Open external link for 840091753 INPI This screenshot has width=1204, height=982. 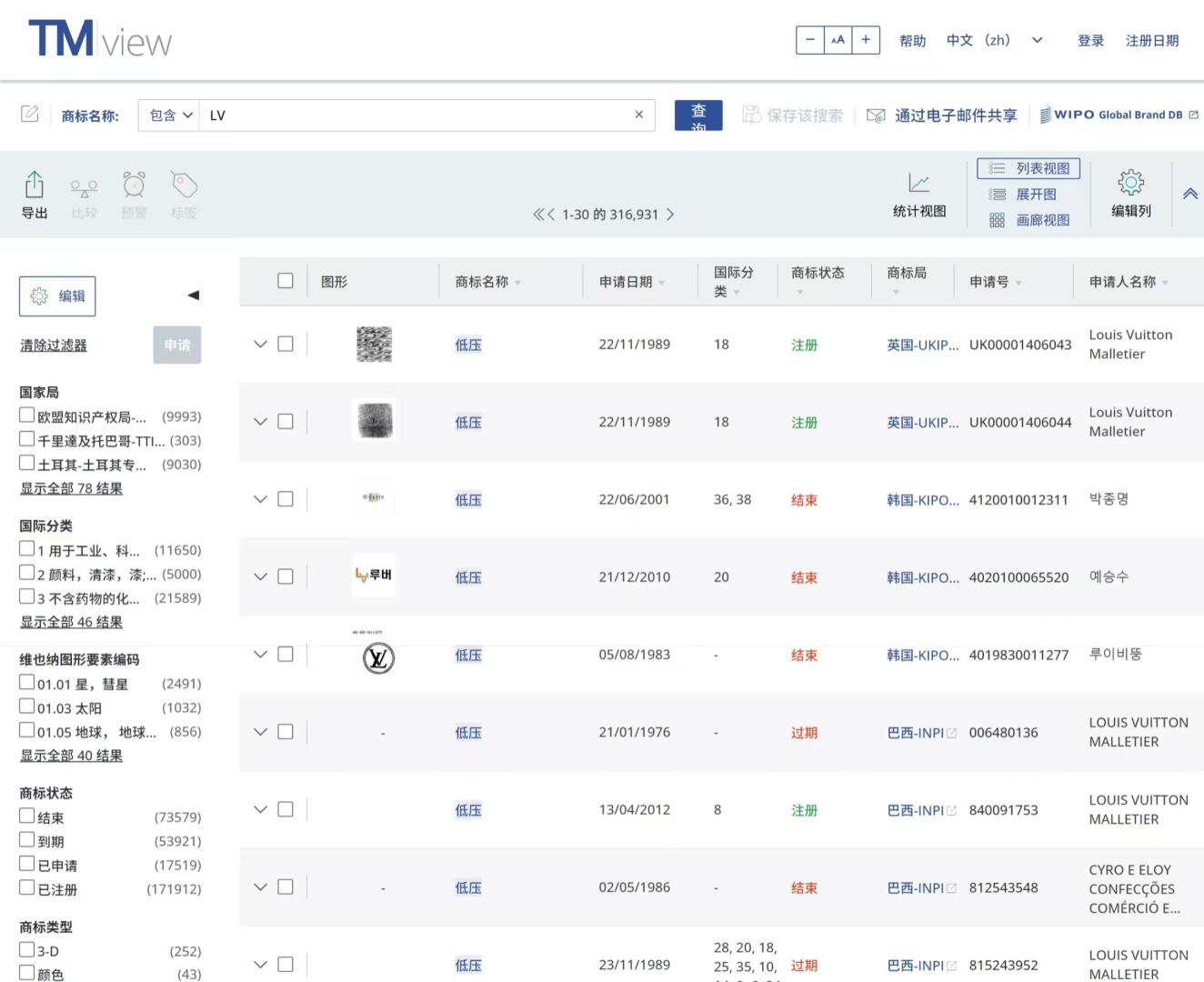click(x=951, y=810)
